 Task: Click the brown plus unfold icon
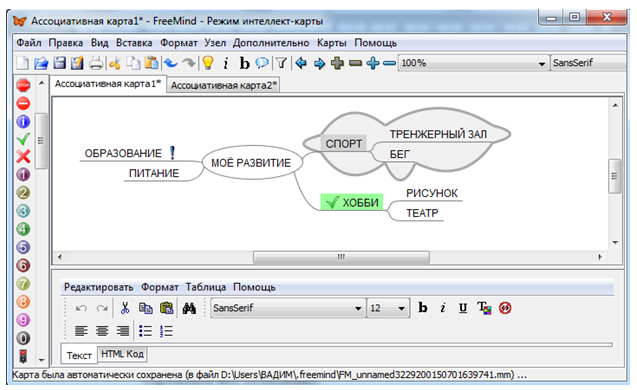coord(337,63)
